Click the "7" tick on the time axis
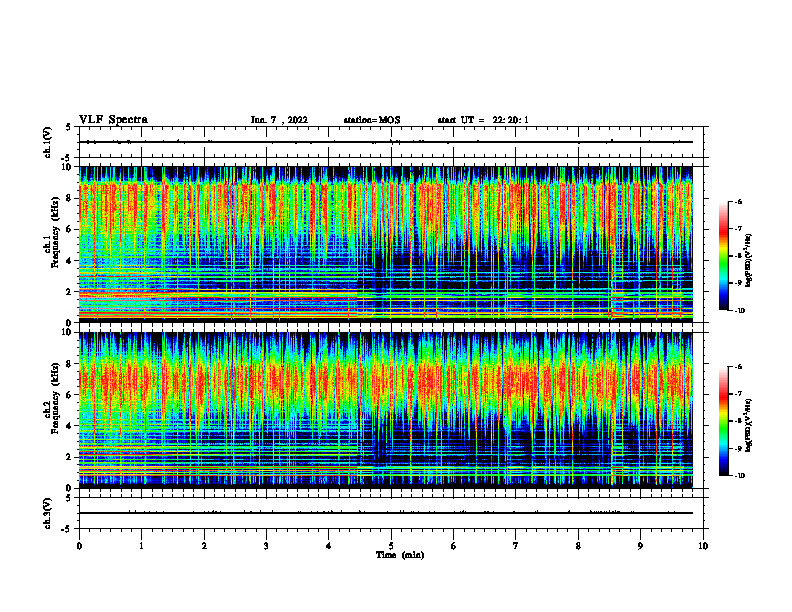Screen dimensions: 792x612 coord(516,546)
